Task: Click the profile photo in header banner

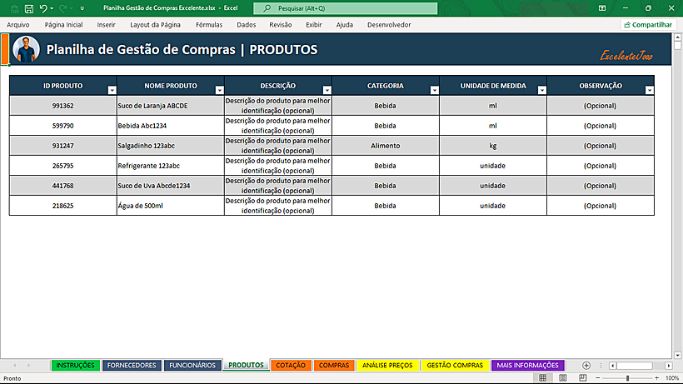Action: [x=26, y=49]
